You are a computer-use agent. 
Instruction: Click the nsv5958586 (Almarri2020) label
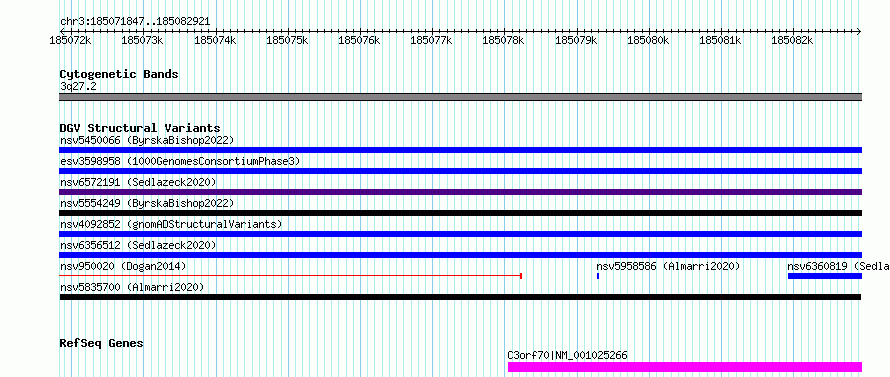668,266
